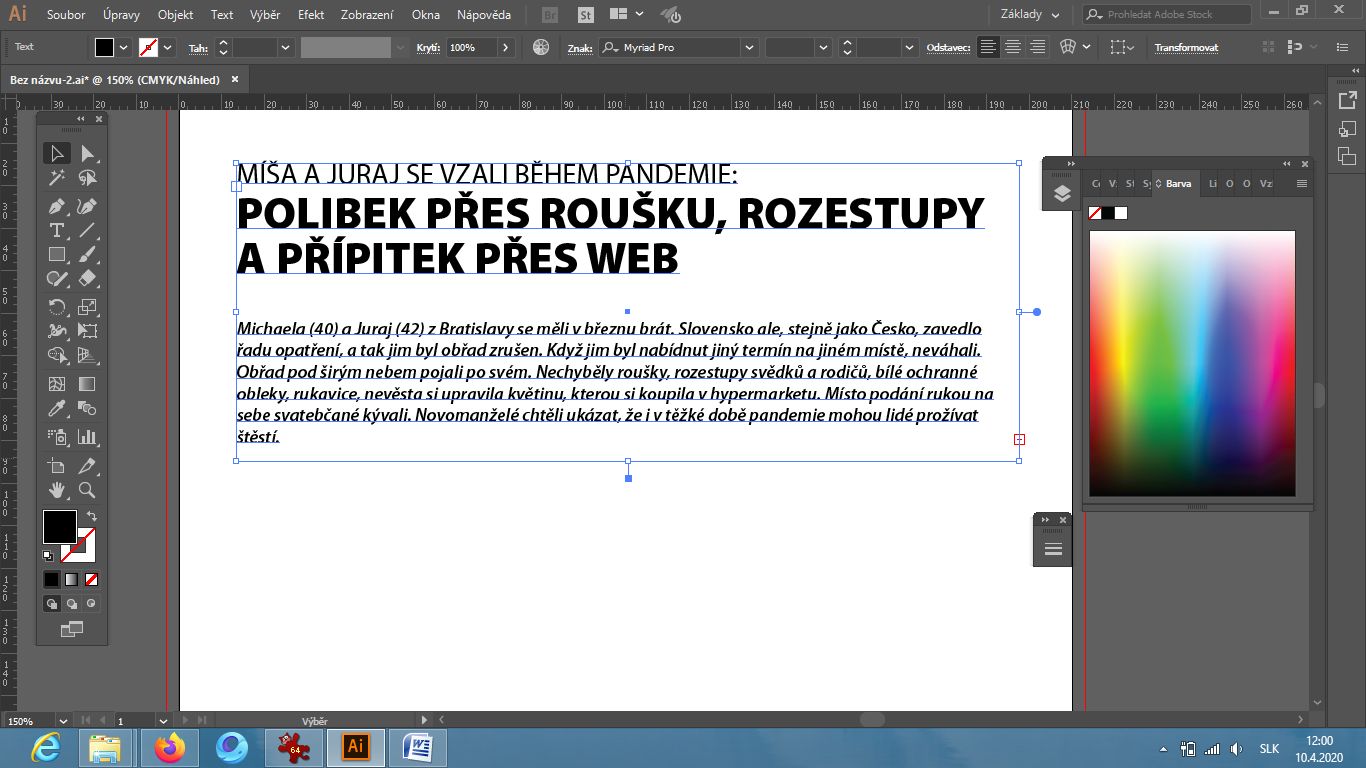
Task: Select the Zoom magnifier tool
Action: click(x=88, y=490)
